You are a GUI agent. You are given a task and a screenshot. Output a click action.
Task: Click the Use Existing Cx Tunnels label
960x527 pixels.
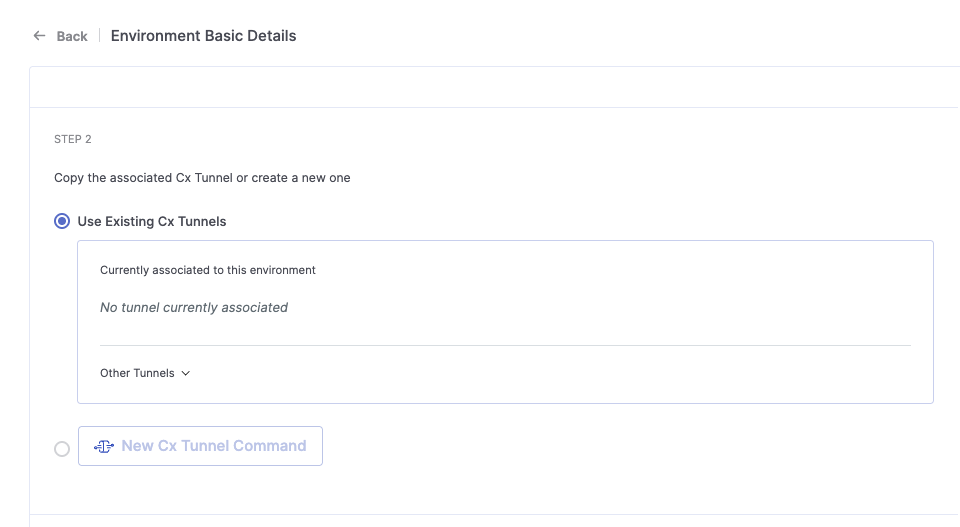(x=152, y=221)
